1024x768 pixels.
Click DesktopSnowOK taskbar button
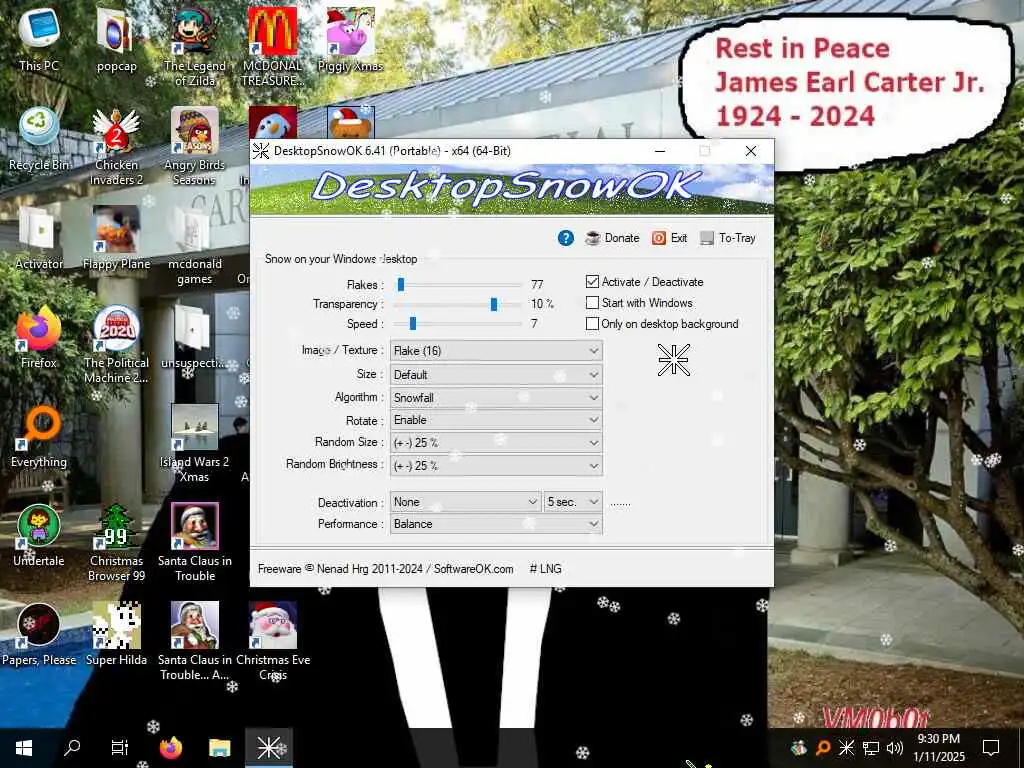point(268,748)
